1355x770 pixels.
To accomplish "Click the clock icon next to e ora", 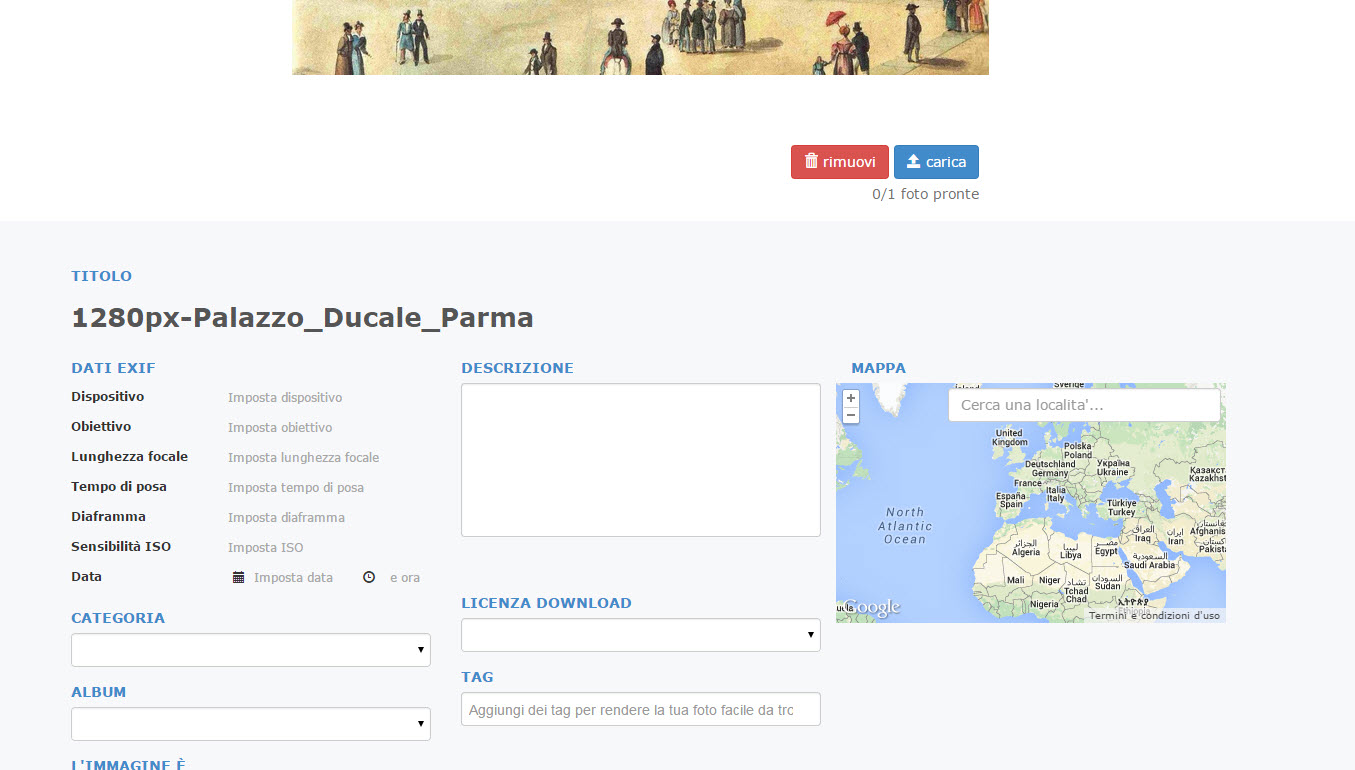I will 369,577.
